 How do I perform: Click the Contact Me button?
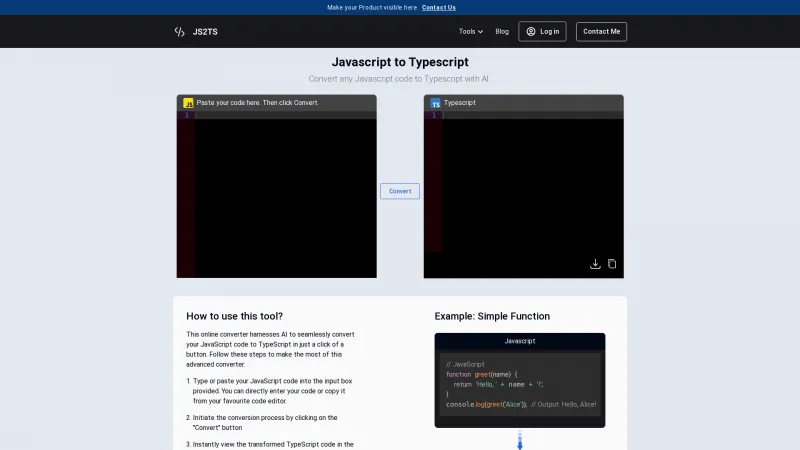point(602,32)
